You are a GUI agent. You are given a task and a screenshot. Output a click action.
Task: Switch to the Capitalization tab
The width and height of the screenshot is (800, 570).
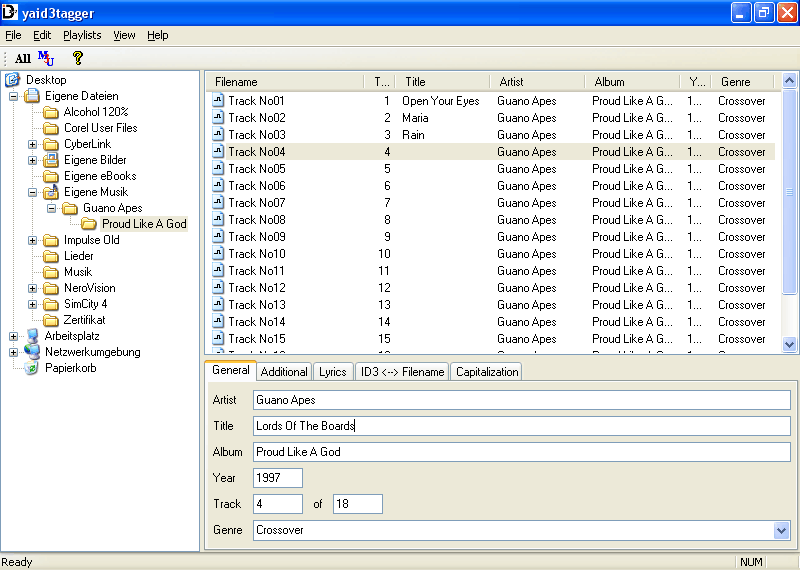click(487, 372)
